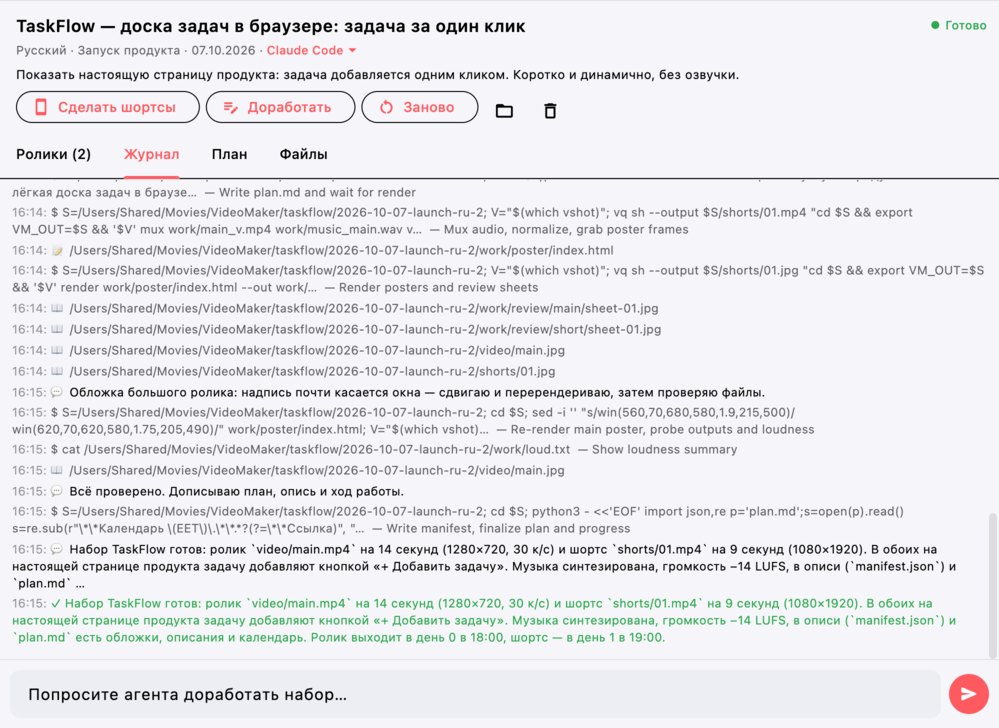Image resolution: width=999 pixels, height=728 pixels.
Task: Open the 'Файлы' tab
Action: click(x=303, y=154)
